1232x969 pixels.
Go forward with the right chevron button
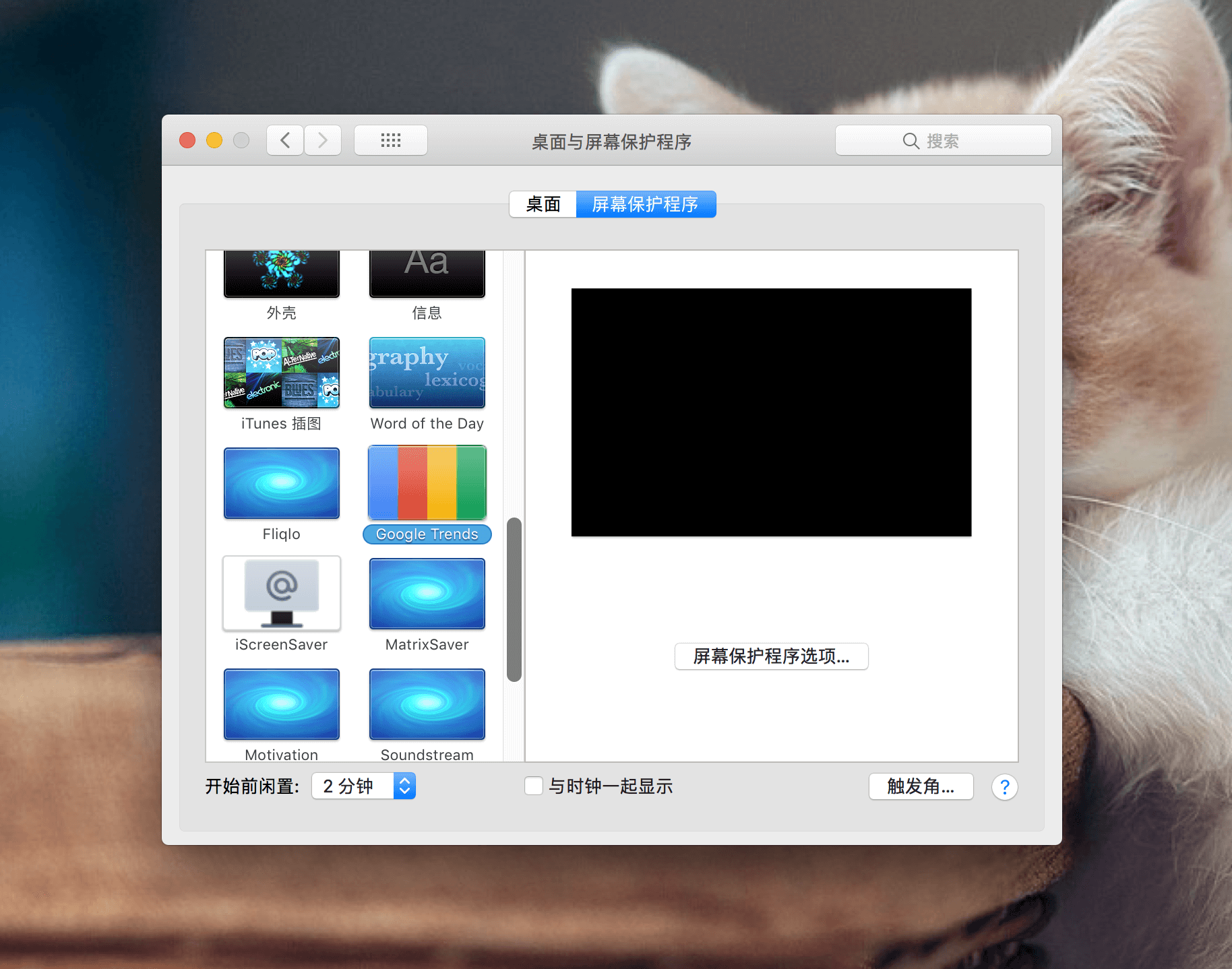pyautogui.click(x=323, y=140)
